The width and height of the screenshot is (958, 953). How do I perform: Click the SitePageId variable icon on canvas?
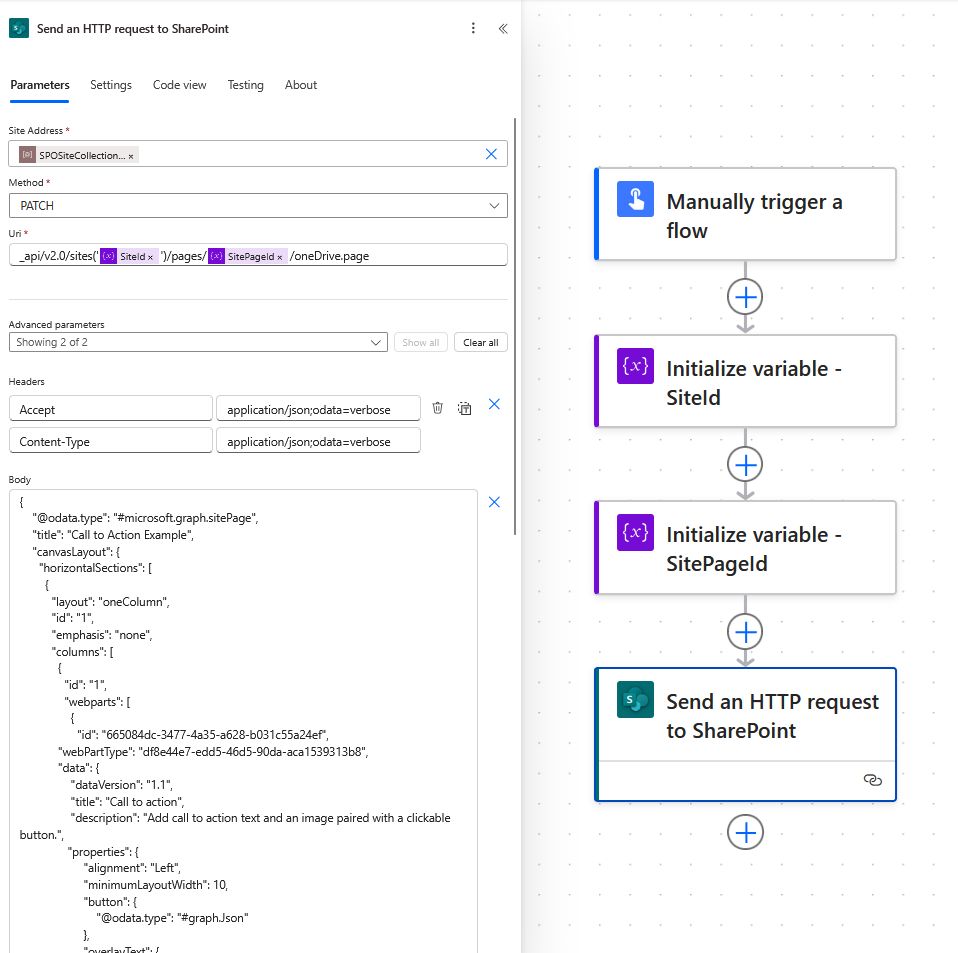[x=635, y=533]
